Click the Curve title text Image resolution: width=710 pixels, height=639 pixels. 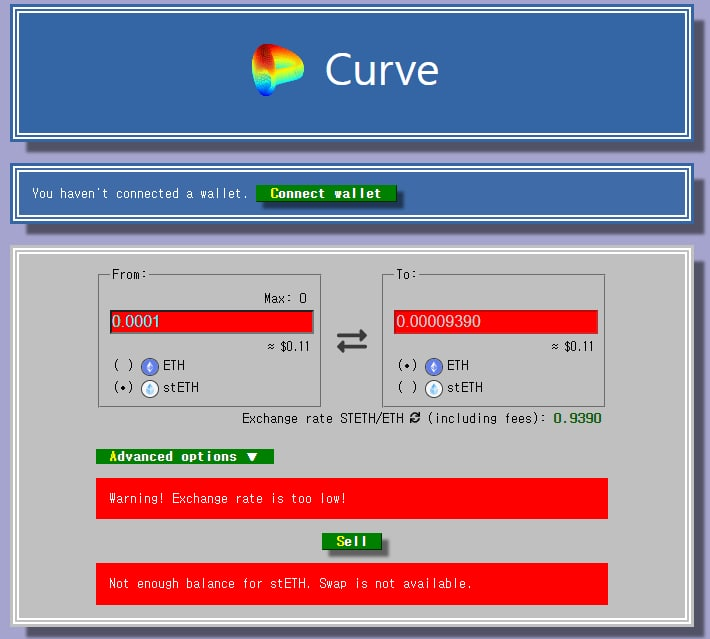[x=382, y=69]
